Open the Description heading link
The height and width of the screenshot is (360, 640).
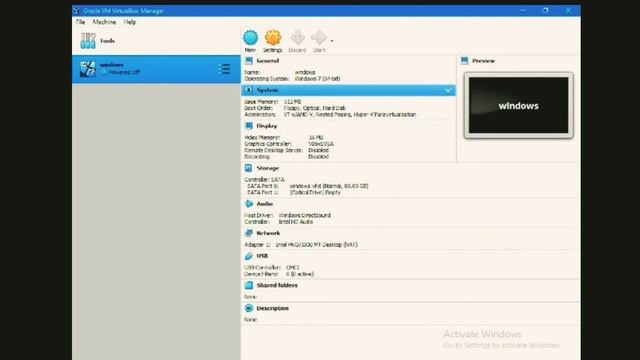click(273, 308)
